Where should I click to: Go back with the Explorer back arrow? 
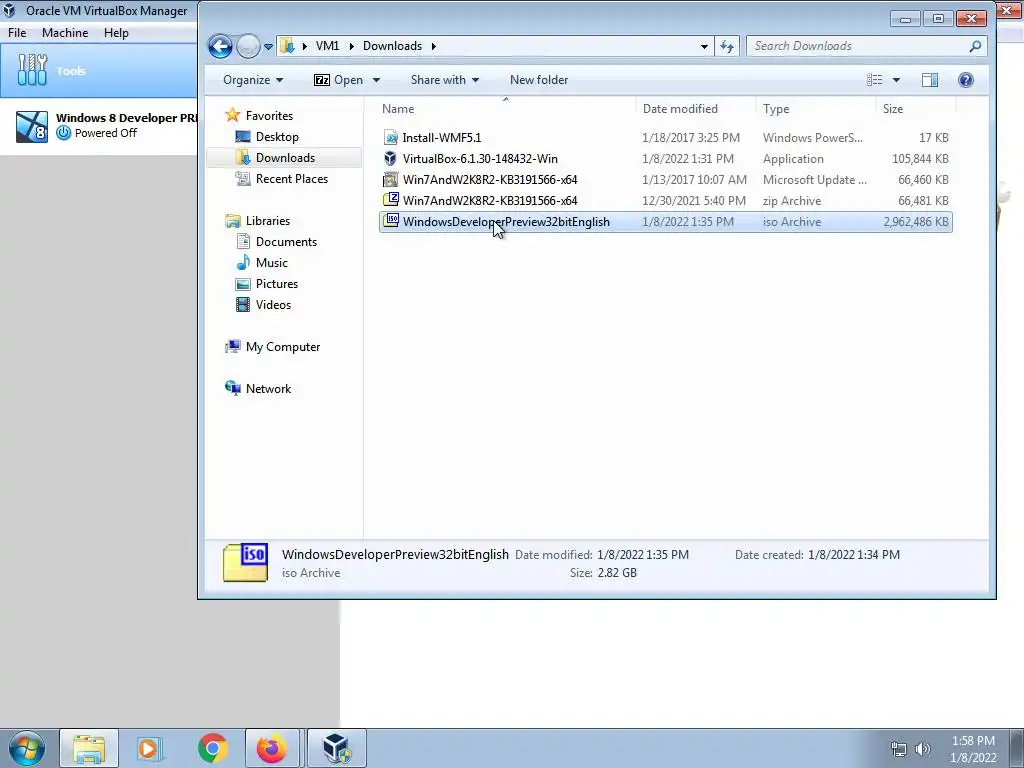(221, 46)
